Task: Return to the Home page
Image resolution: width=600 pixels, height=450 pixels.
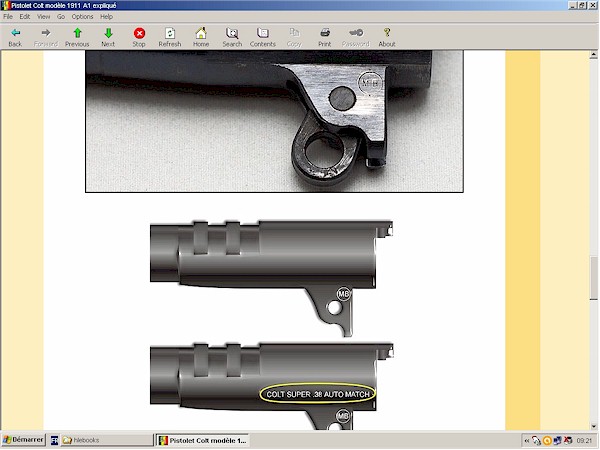Action: tap(201, 38)
